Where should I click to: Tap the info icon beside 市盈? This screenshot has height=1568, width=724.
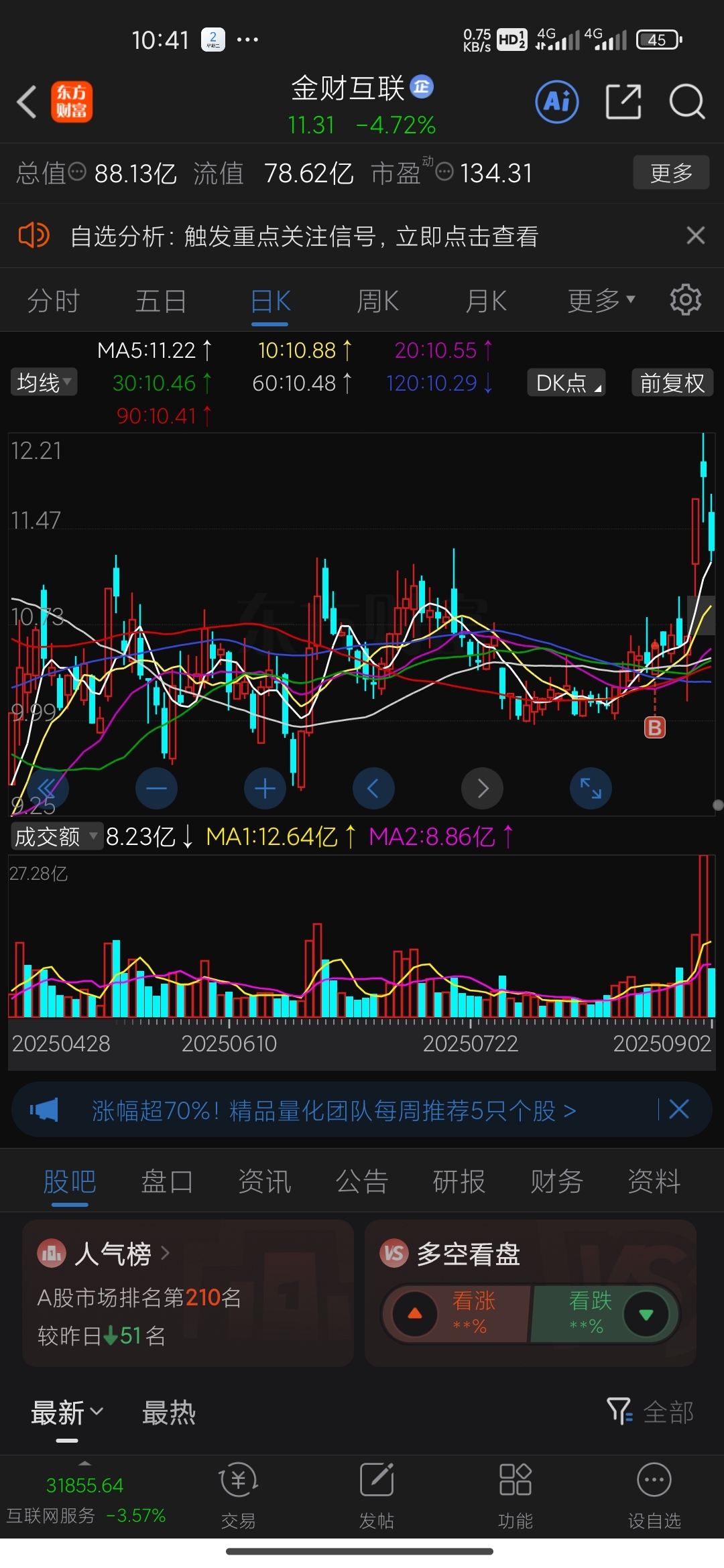tap(444, 172)
